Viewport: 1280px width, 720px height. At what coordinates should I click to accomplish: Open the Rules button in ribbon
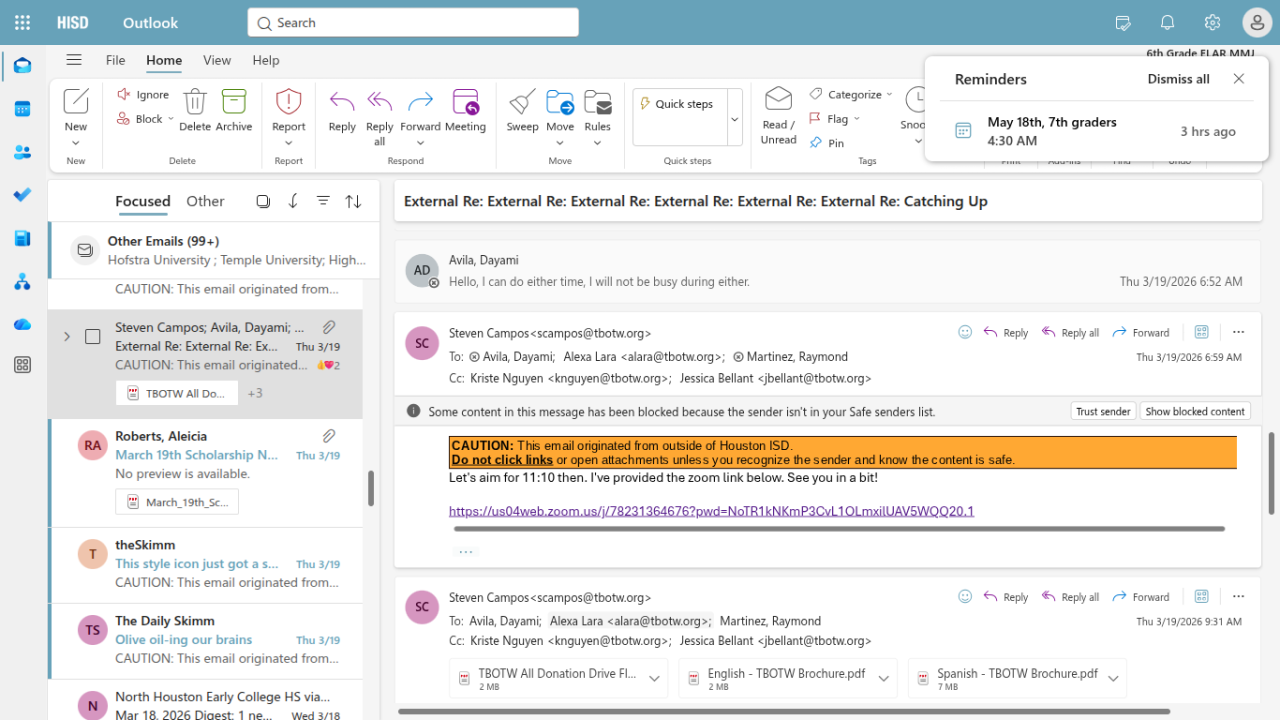pyautogui.click(x=598, y=109)
